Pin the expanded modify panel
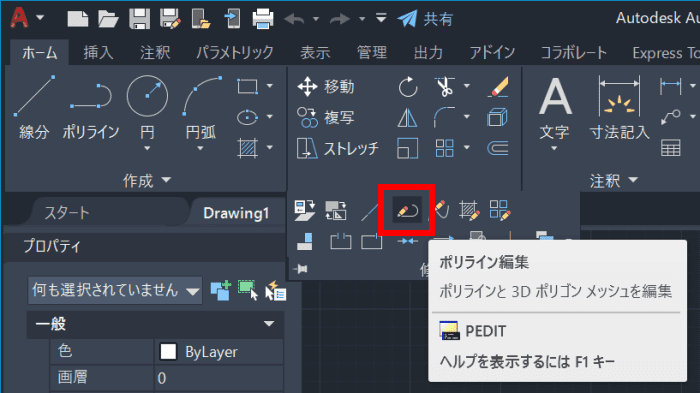 pyautogui.click(x=301, y=269)
